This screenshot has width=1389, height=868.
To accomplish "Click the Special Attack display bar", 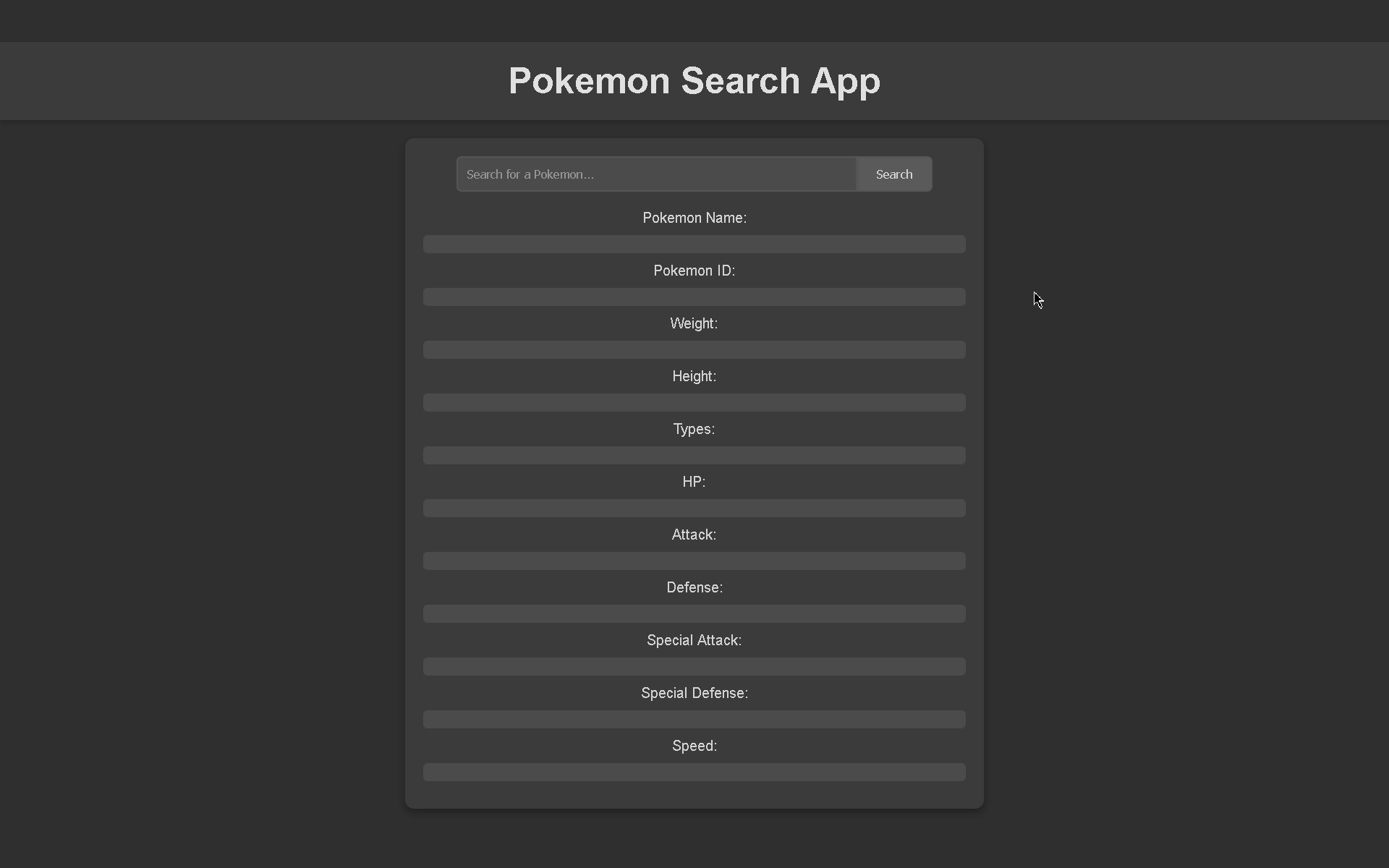I will pos(694,666).
